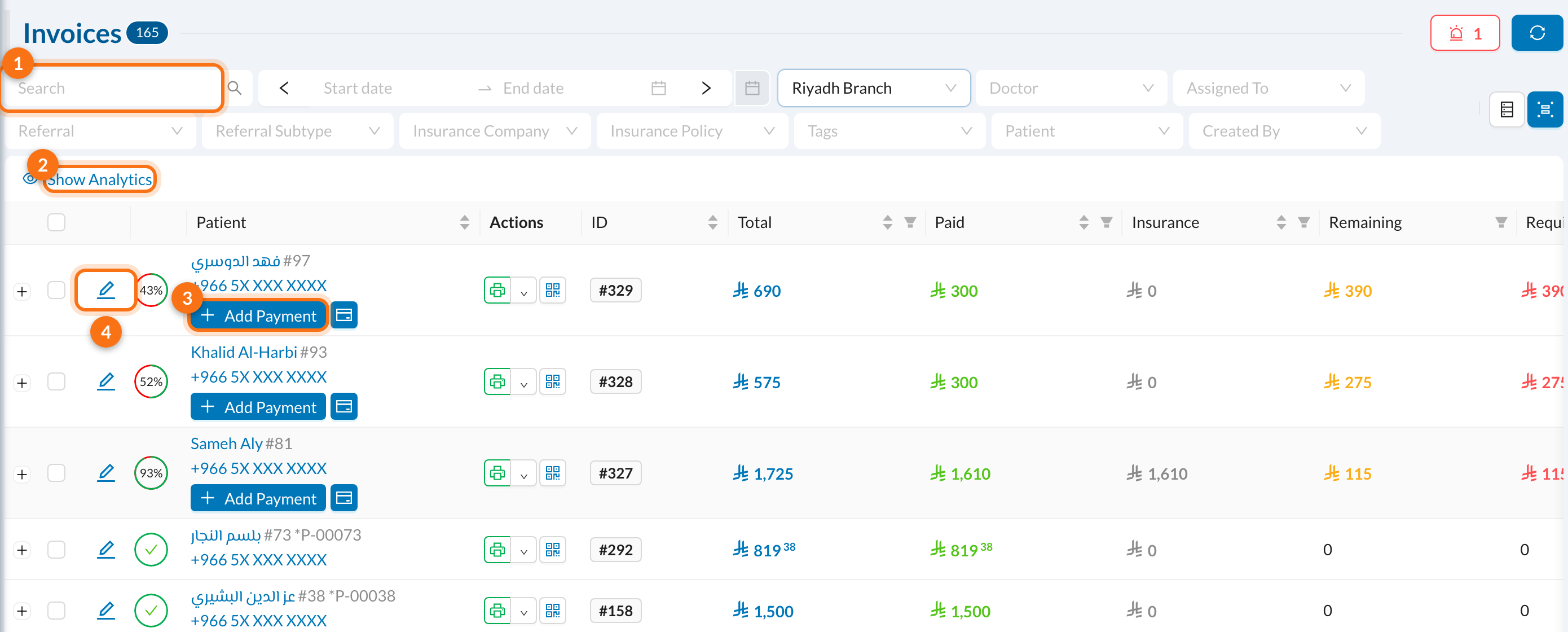Show Analytics link
The height and width of the screenshot is (632, 1568).
point(100,179)
